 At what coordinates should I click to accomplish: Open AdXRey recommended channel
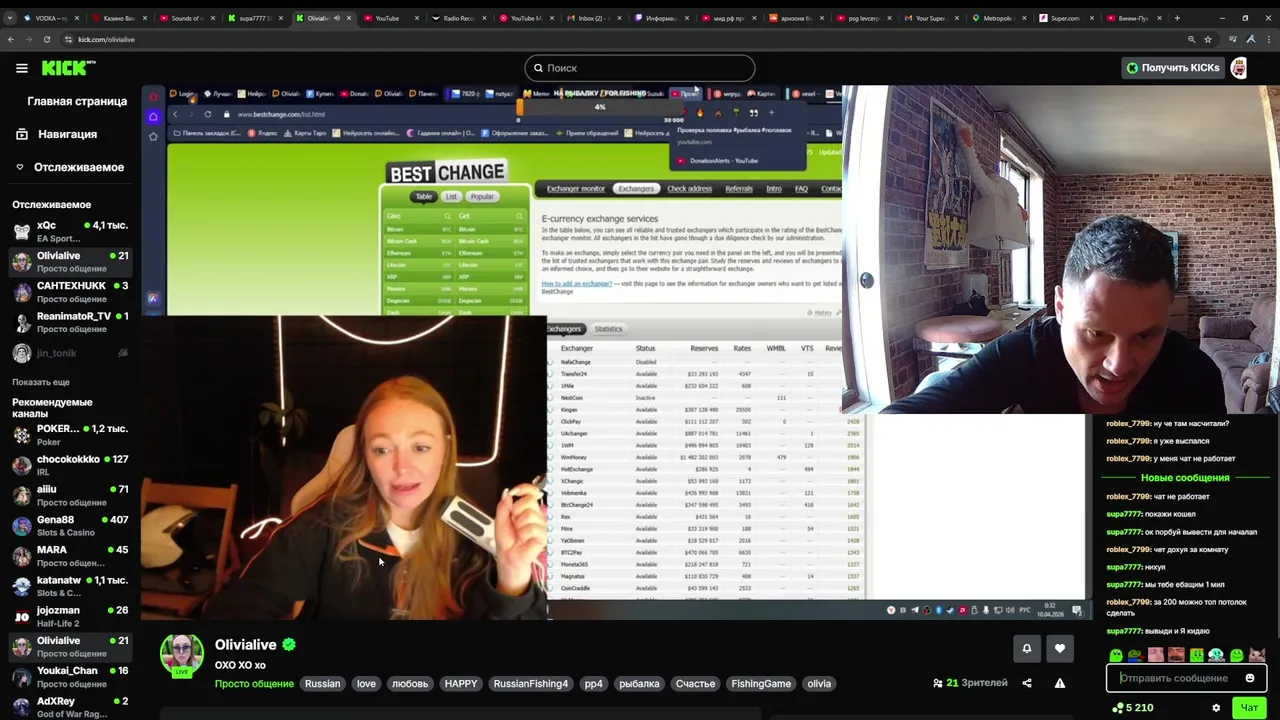point(70,707)
